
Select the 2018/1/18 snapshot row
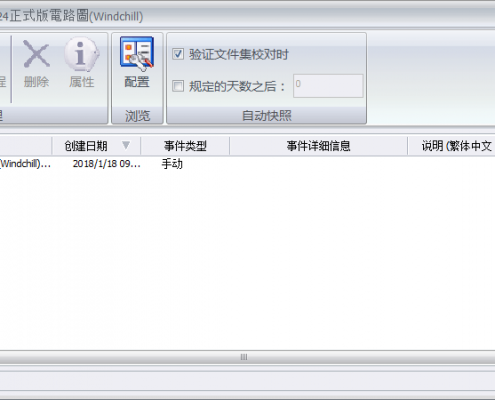(247, 164)
